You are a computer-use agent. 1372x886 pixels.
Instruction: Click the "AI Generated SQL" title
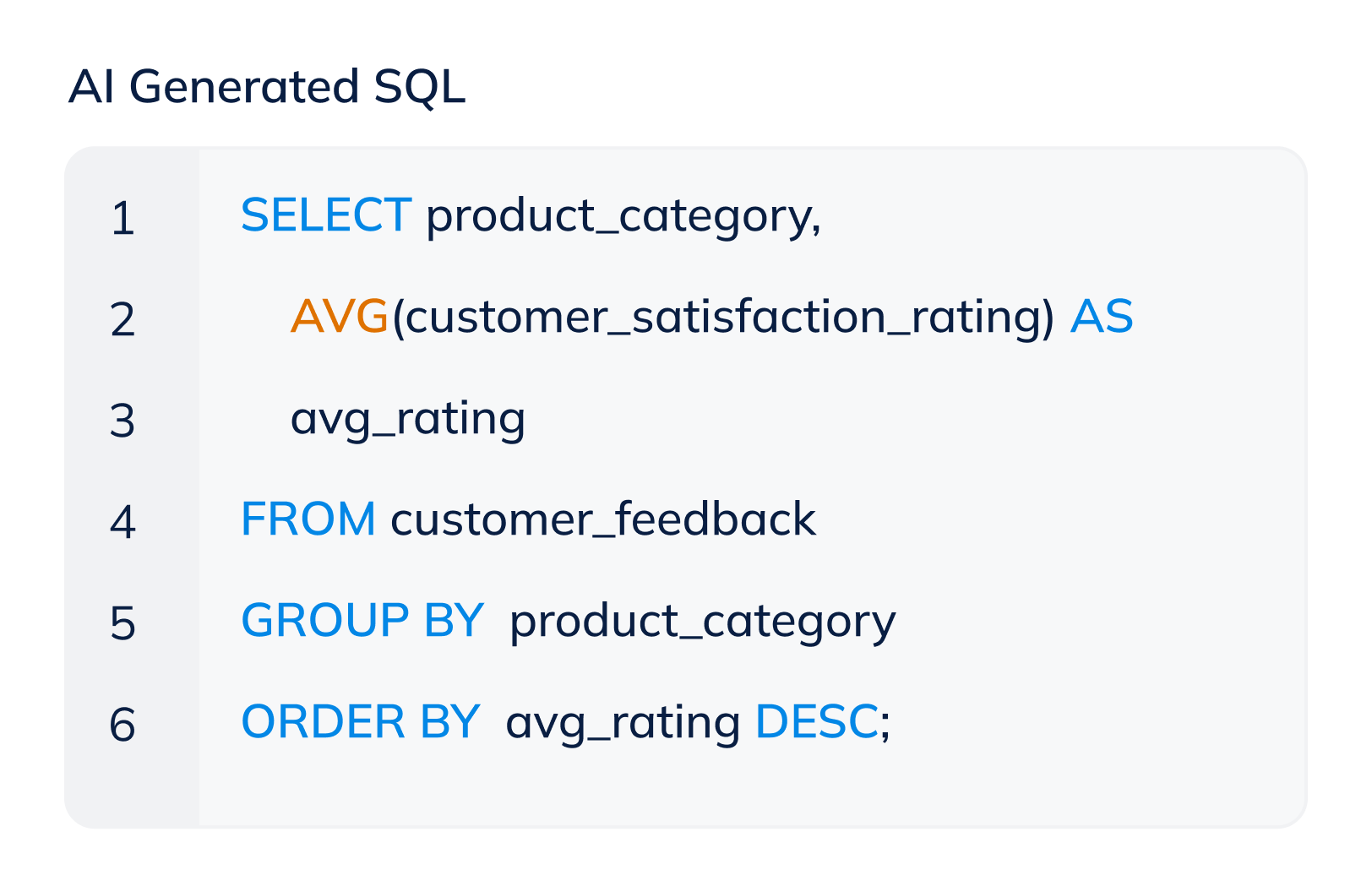coord(267,87)
